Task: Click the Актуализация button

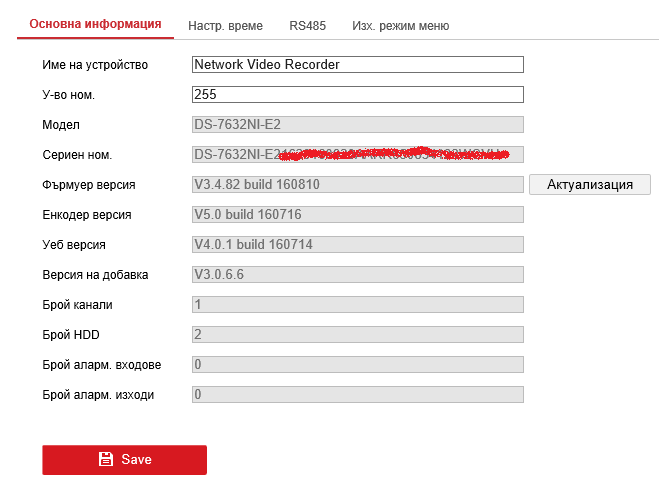Action: point(590,185)
